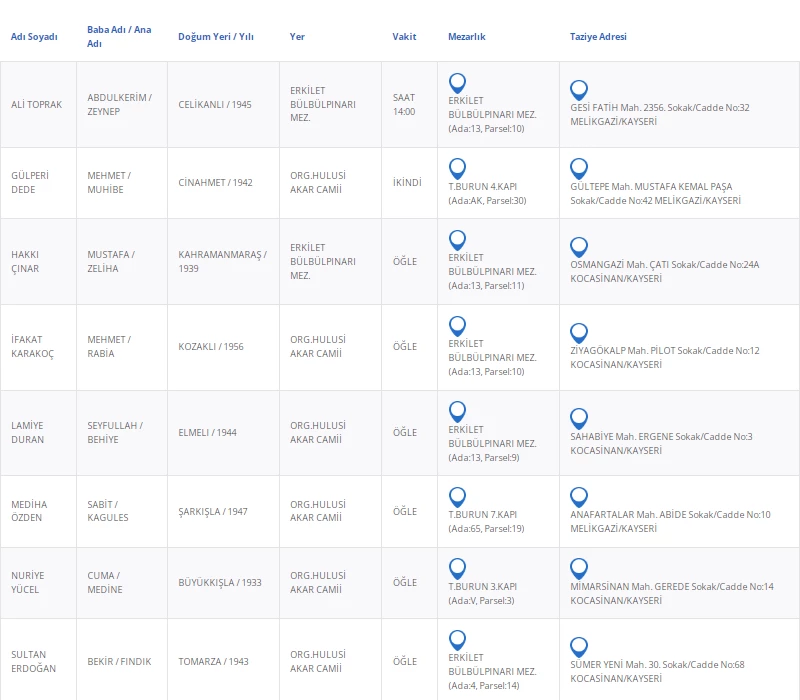The image size is (800, 700).
Task: Open condolence address pin for Ali Toprak
Action: [579, 91]
